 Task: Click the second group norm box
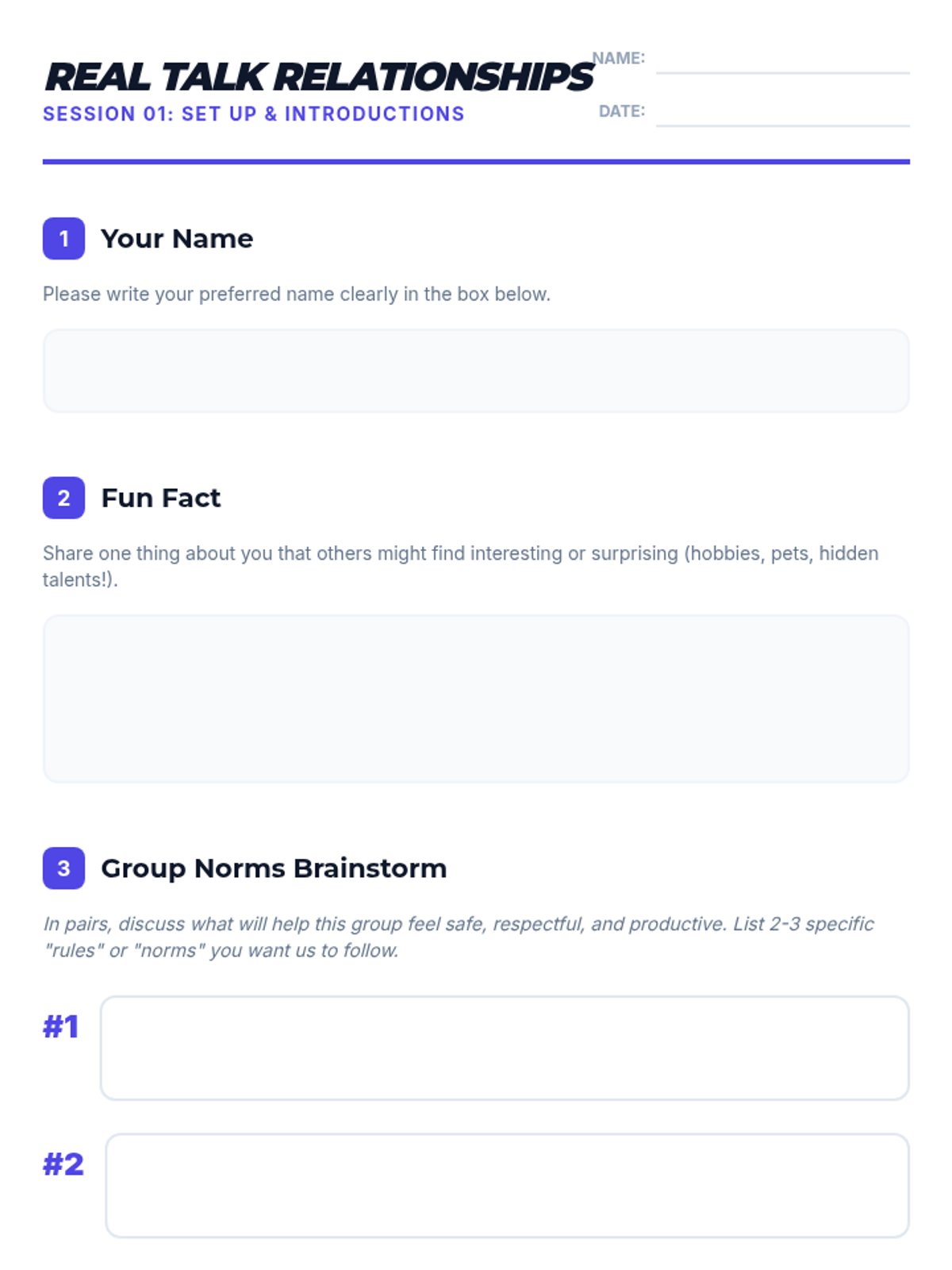click(x=507, y=1186)
